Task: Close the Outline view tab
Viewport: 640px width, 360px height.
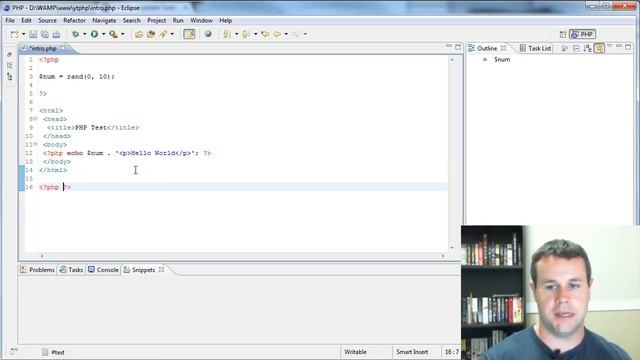Action: tap(504, 48)
